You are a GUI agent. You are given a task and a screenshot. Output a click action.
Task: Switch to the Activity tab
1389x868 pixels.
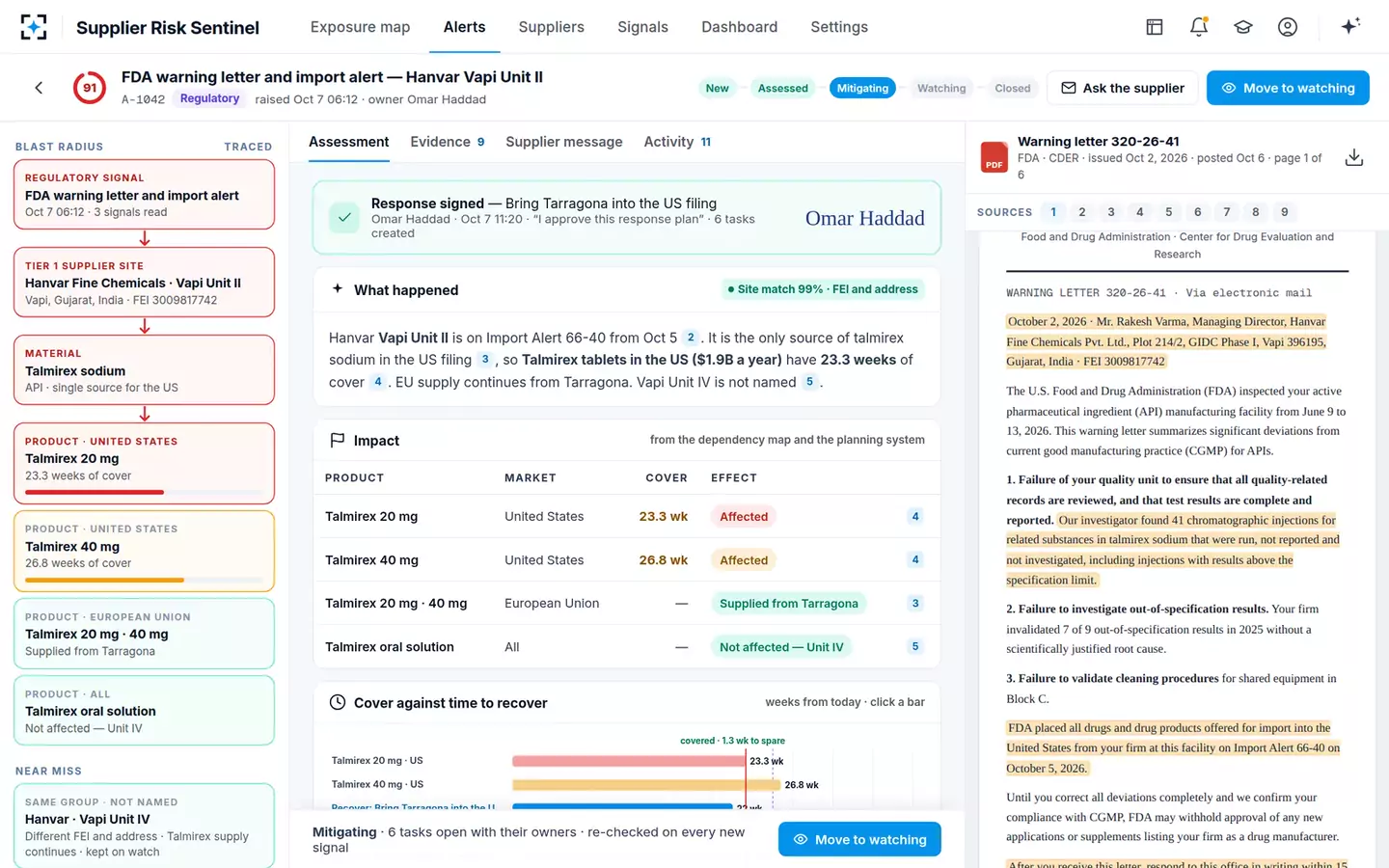(x=677, y=142)
